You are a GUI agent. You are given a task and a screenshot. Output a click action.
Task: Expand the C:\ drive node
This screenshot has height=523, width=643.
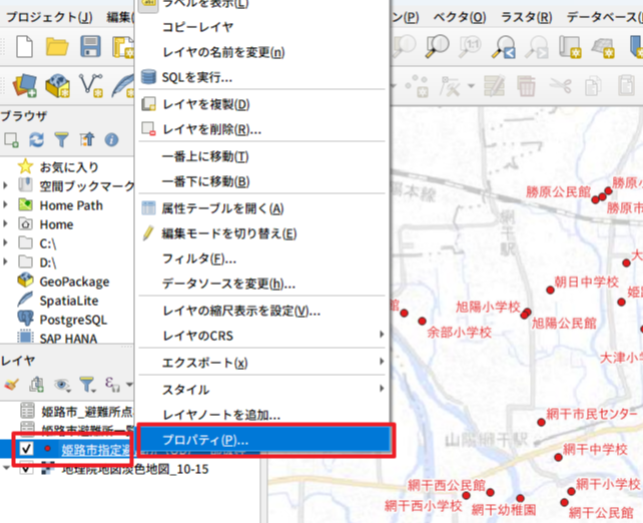pyautogui.click(x=6, y=243)
